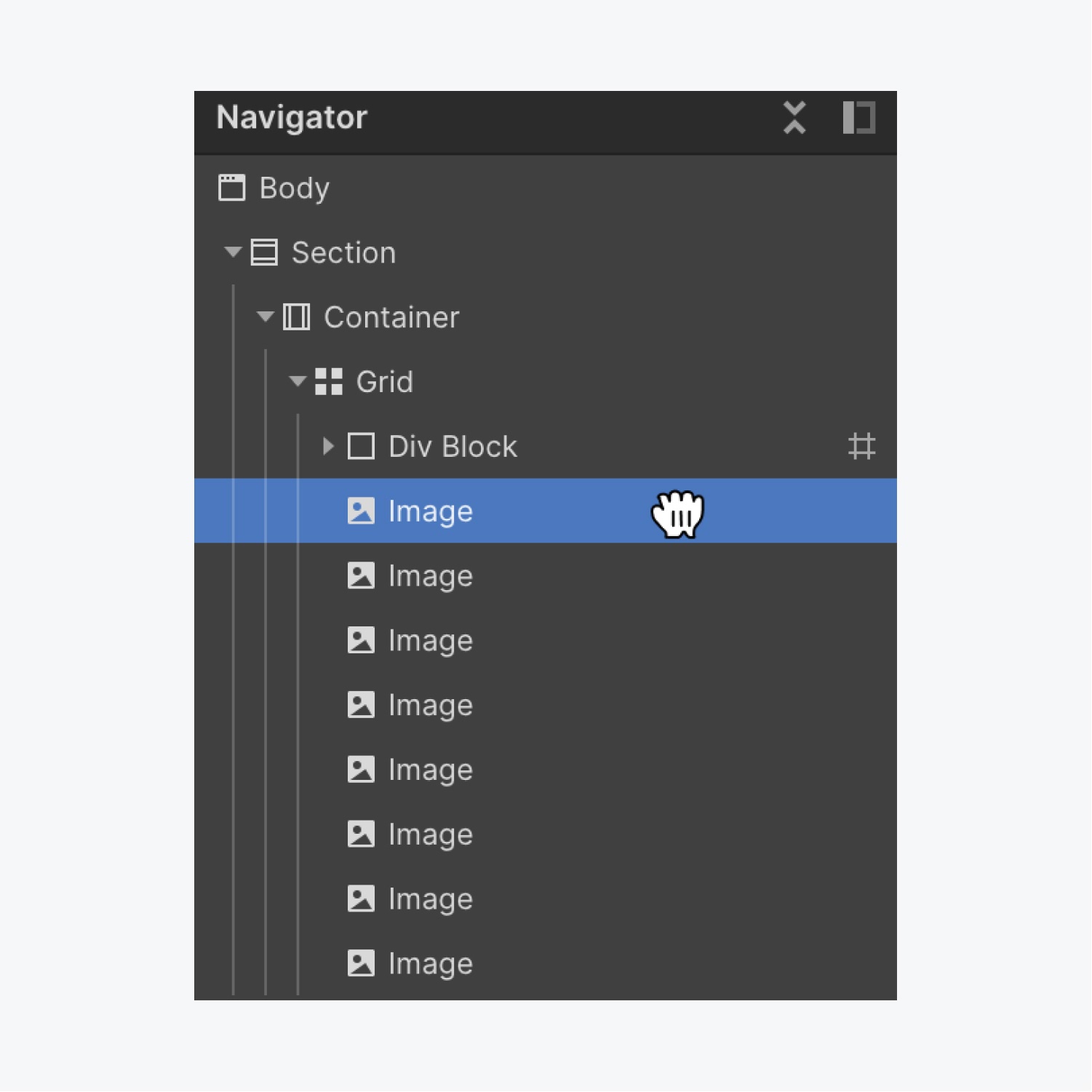This screenshot has width=1092, height=1092.
Task: Select the Div Block label
Action: tap(453, 446)
